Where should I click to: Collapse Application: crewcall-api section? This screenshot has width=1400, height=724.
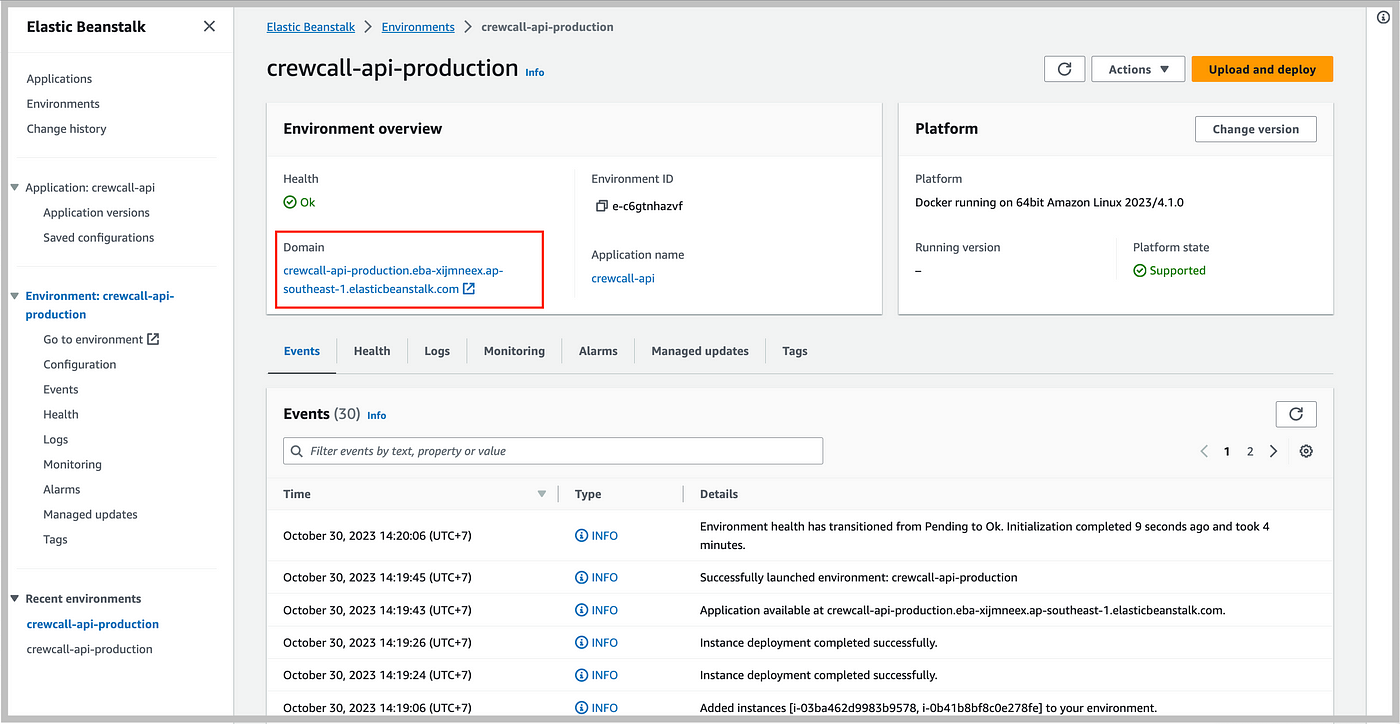[15, 187]
